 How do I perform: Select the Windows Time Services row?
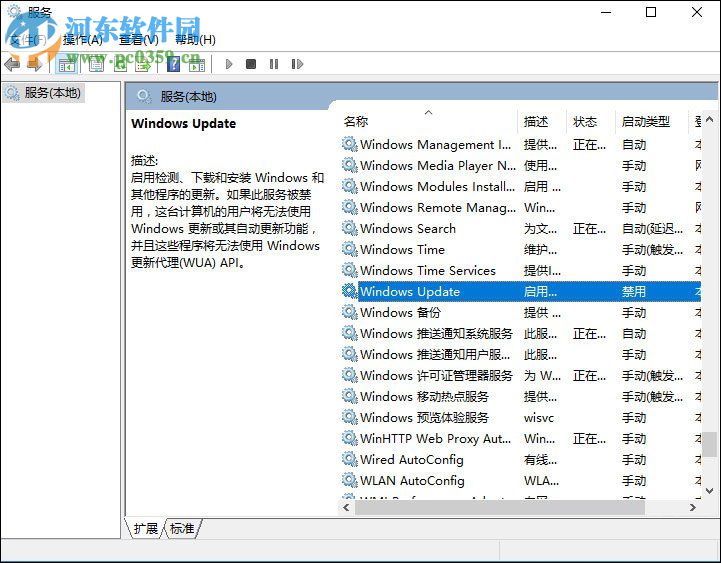pos(521,270)
